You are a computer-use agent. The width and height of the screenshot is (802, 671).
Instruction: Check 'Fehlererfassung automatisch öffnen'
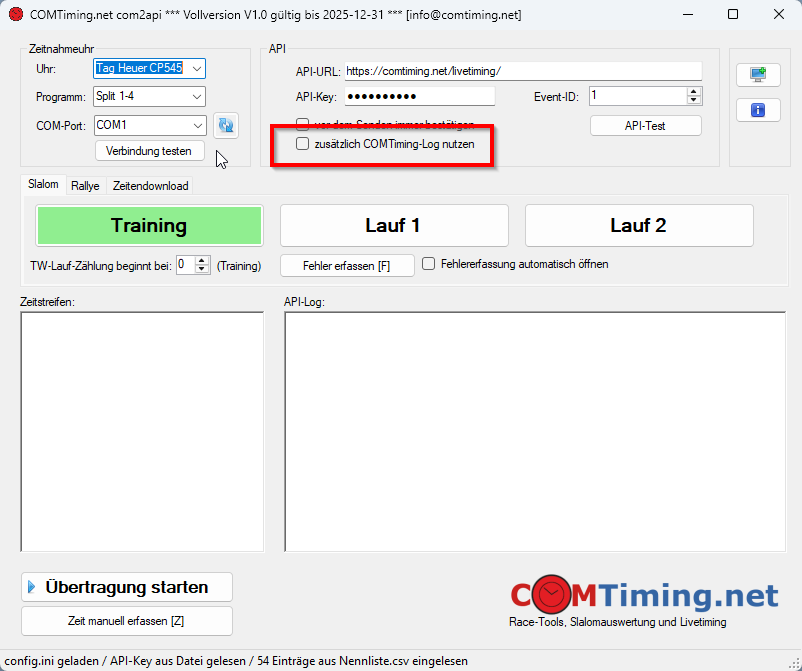[x=429, y=264]
